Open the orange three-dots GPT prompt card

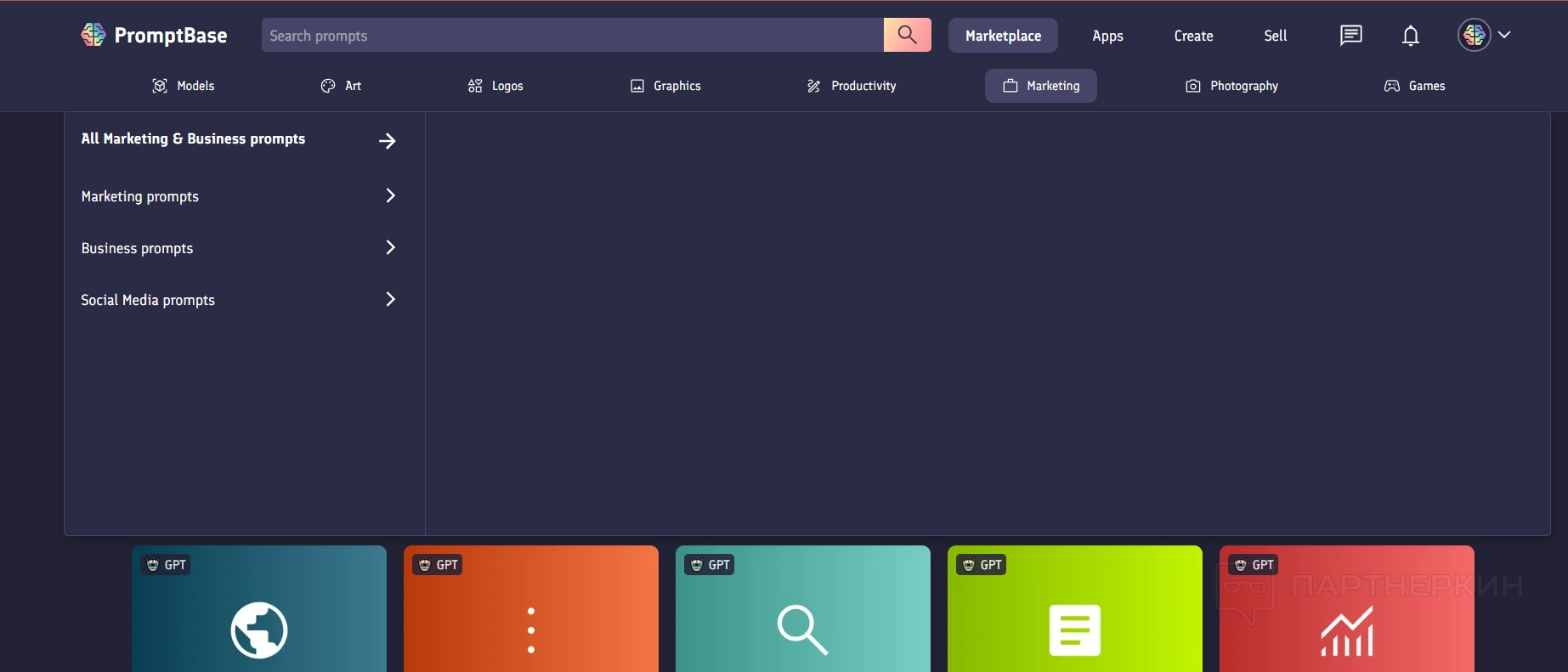pyautogui.click(x=531, y=608)
